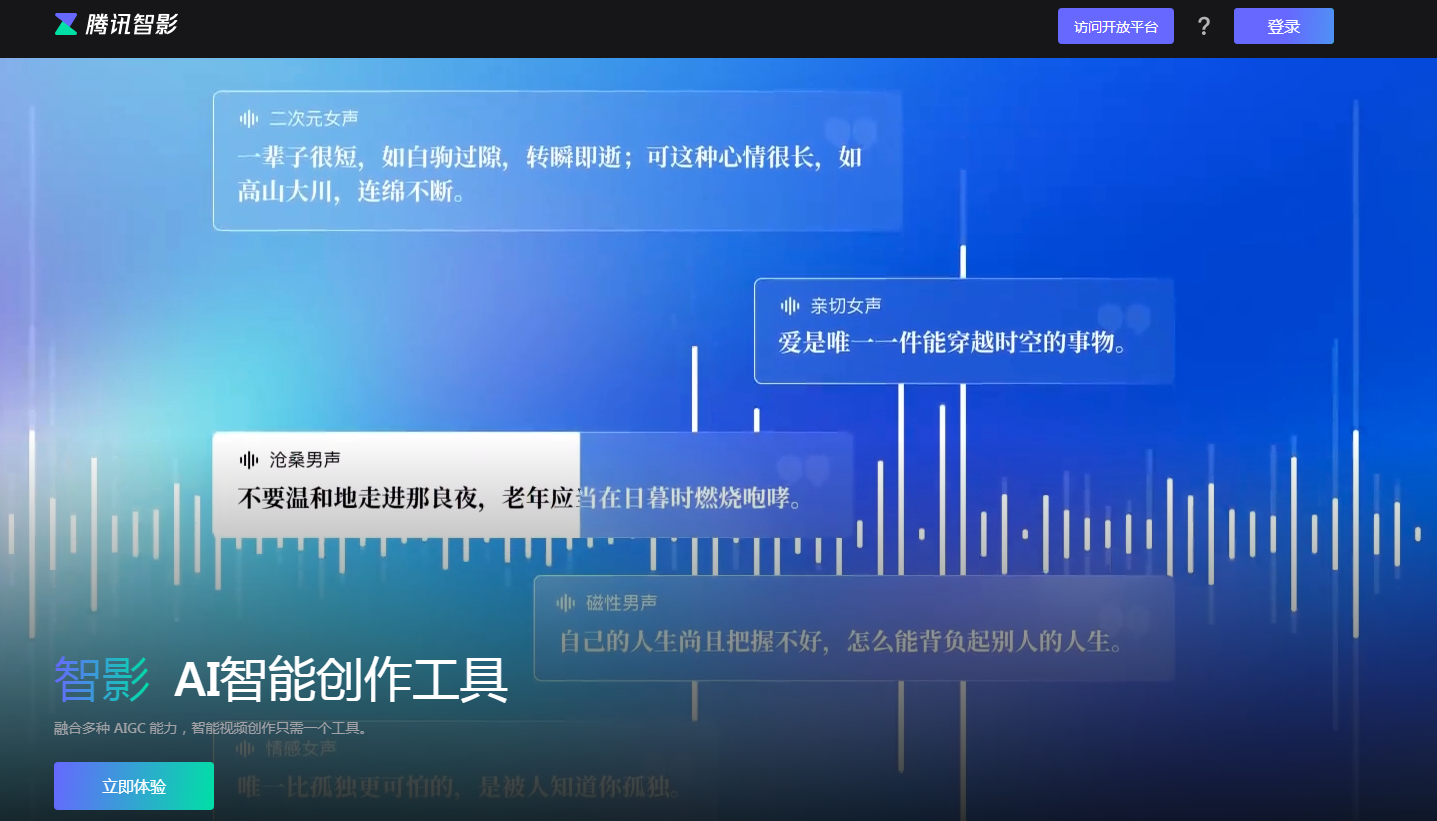Play the 二次元女声 waveform icon

247,117
